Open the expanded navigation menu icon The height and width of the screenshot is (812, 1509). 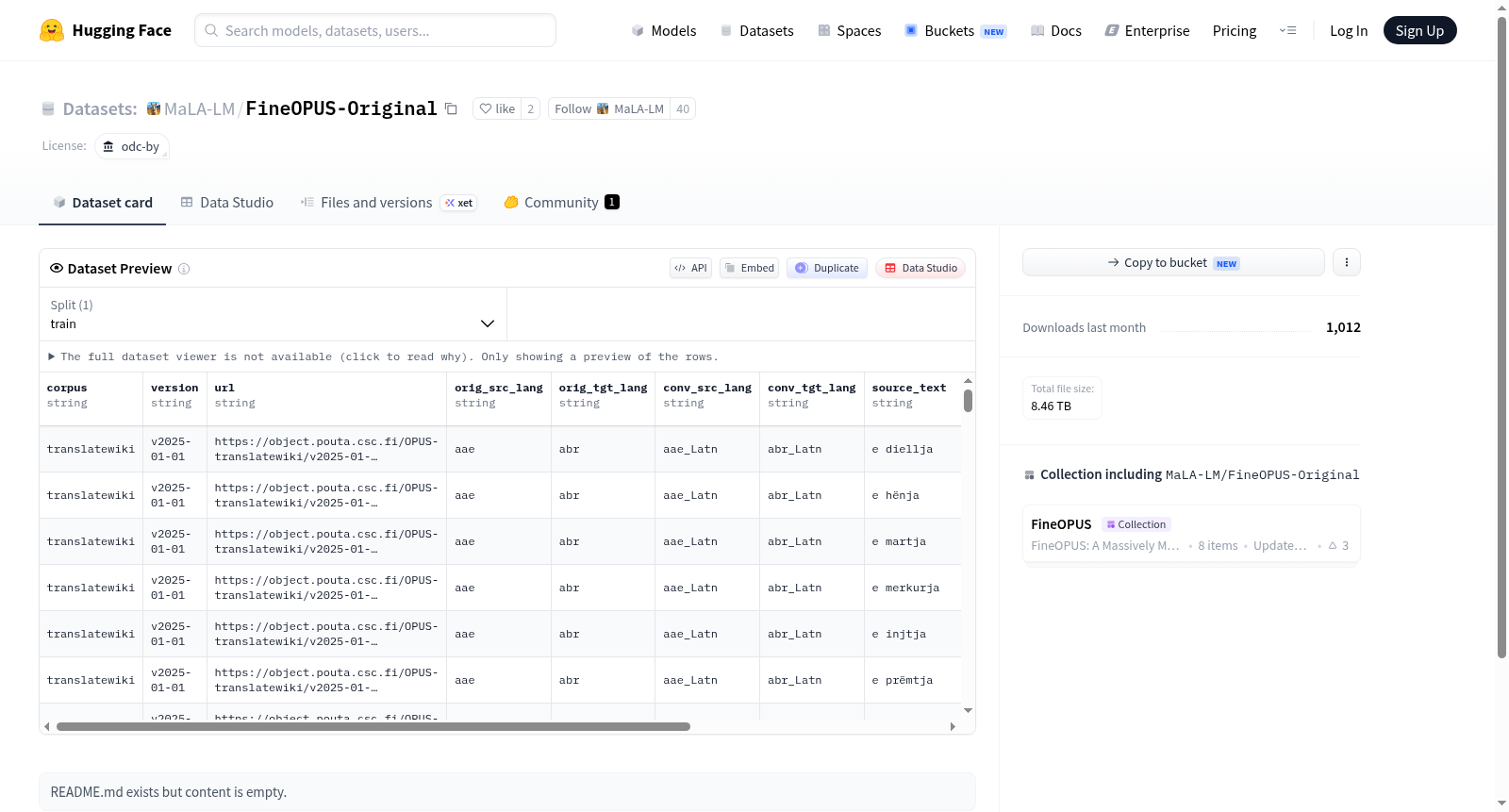click(1287, 31)
